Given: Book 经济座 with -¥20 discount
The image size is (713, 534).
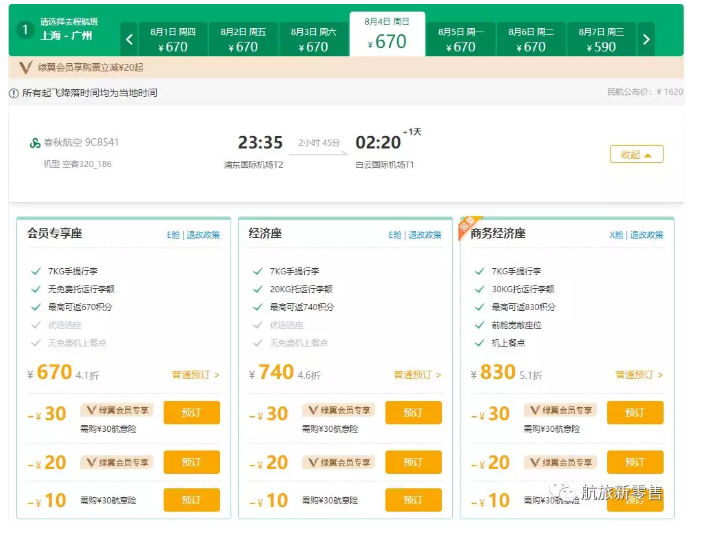Looking at the screenshot, I should coord(413,462).
